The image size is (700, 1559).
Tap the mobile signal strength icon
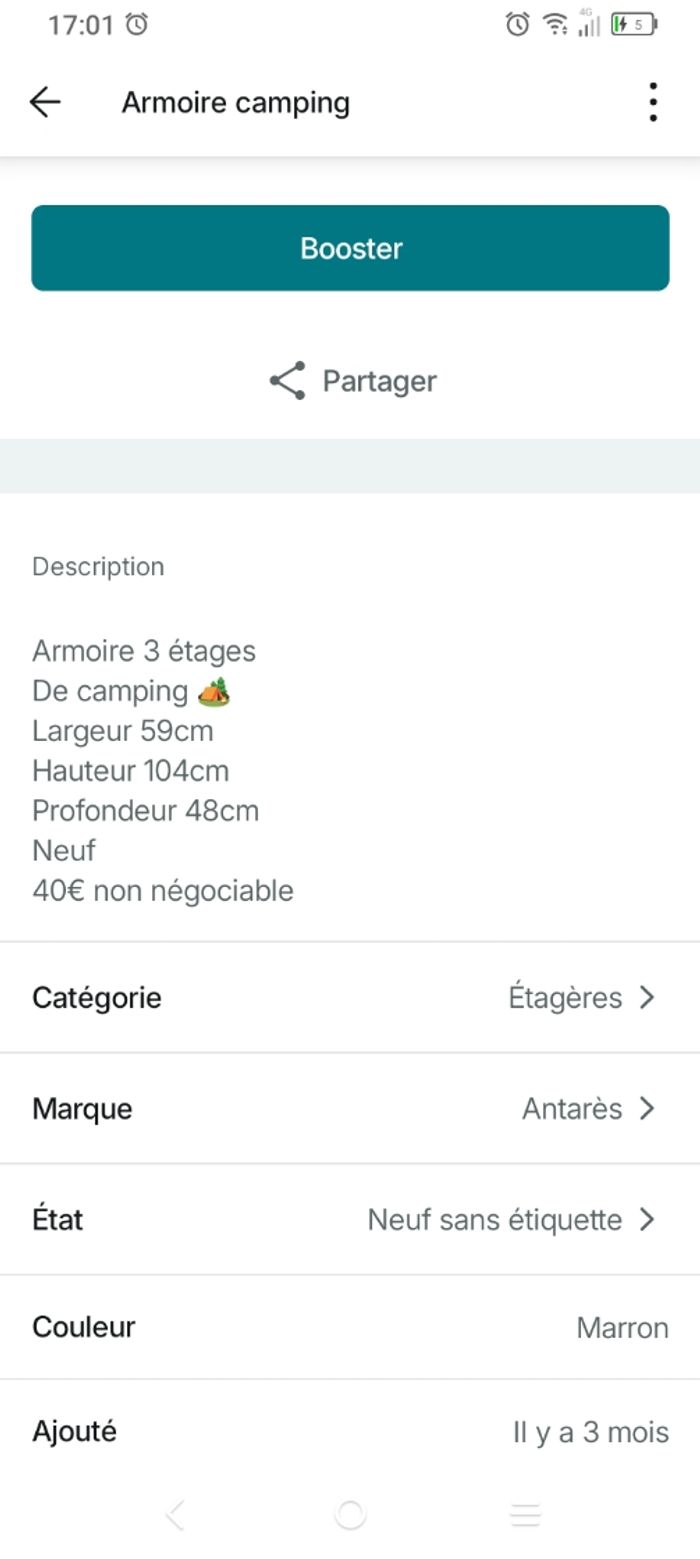[589, 25]
